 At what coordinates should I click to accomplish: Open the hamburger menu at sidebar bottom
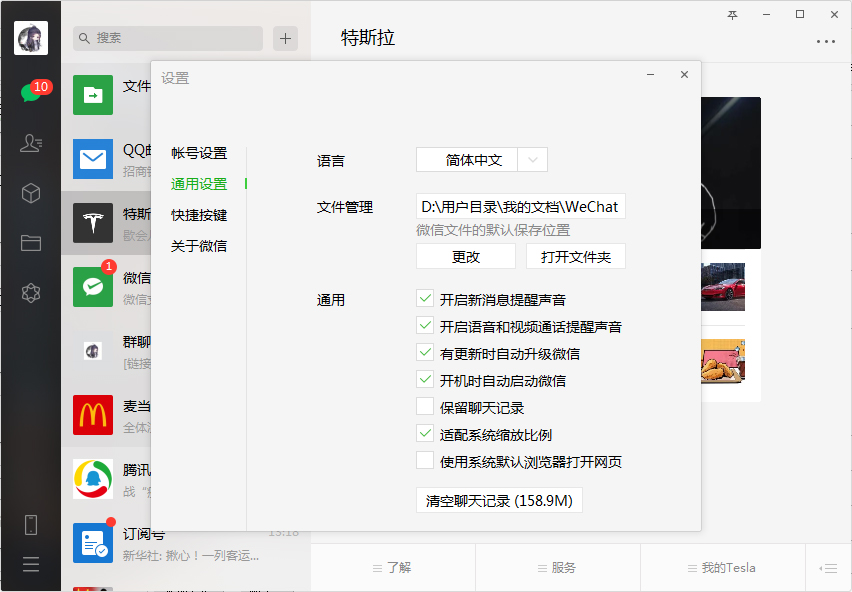click(x=30, y=564)
